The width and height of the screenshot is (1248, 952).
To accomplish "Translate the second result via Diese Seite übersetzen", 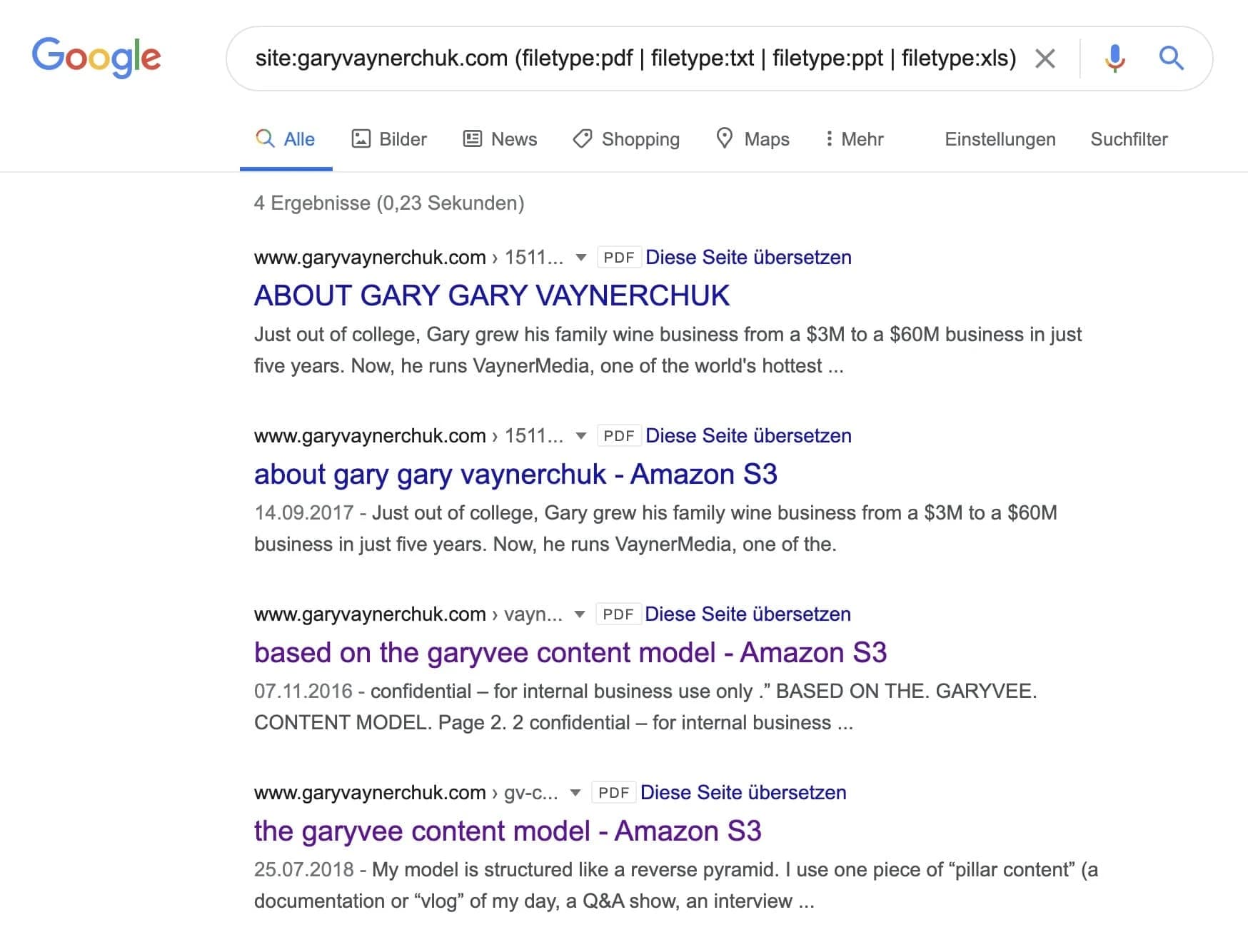I will pyautogui.click(x=748, y=436).
